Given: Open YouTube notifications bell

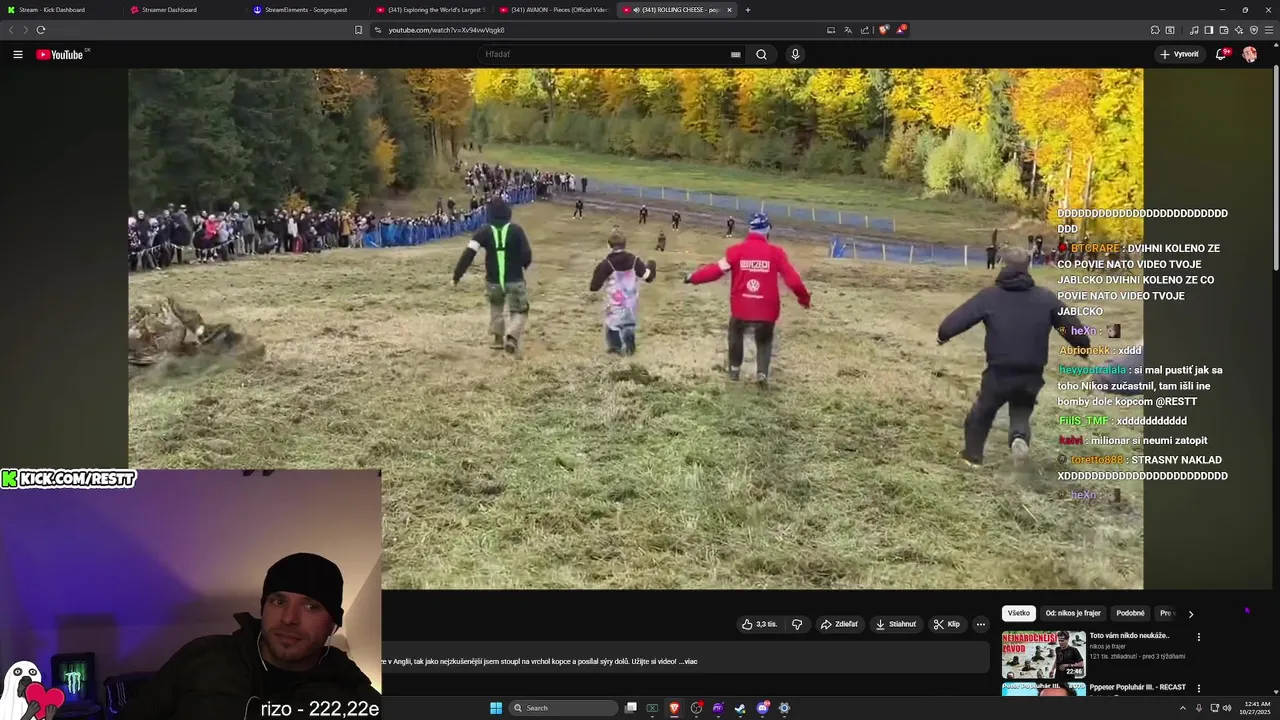Looking at the screenshot, I should [1221, 54].
